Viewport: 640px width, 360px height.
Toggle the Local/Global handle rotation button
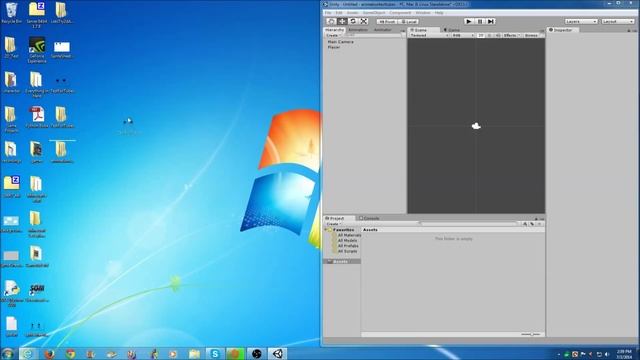point(408,21)
